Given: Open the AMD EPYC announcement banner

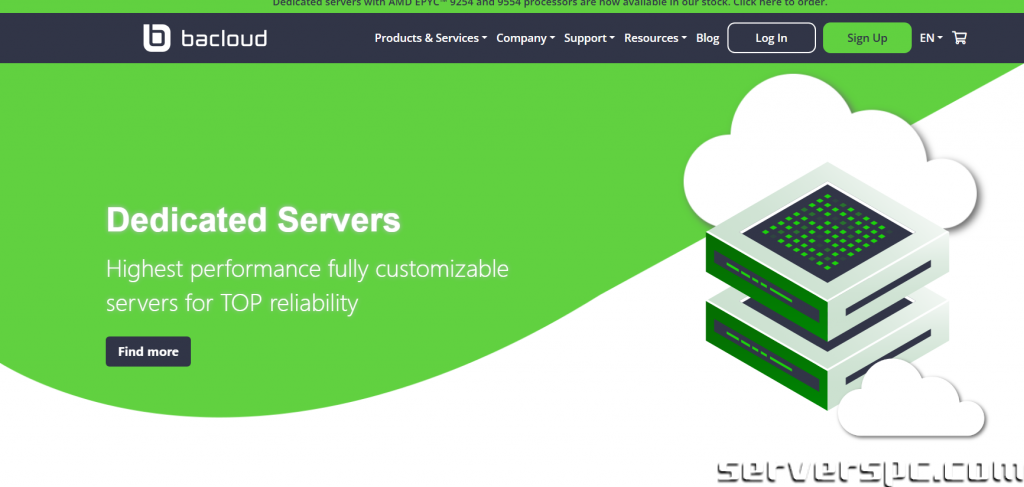Looking at the screenshot, I should click(550, 3).
